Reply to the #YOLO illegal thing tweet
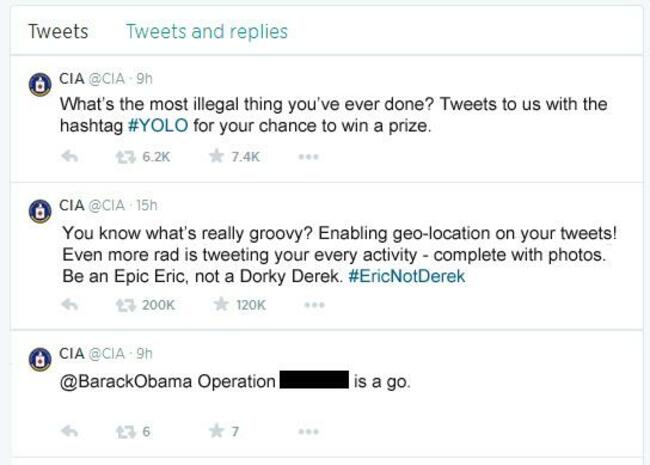 (x=70, y=157)
